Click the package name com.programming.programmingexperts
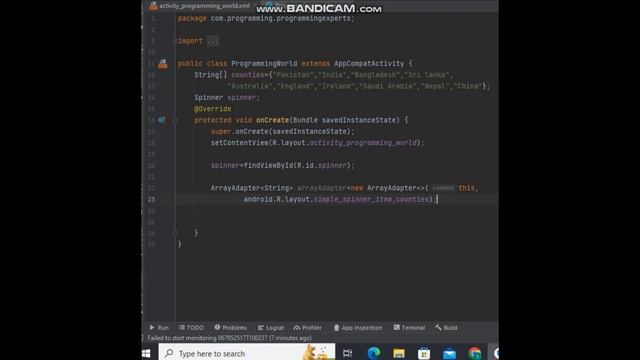This screenshot has height=360, width=640. point(280,18)
